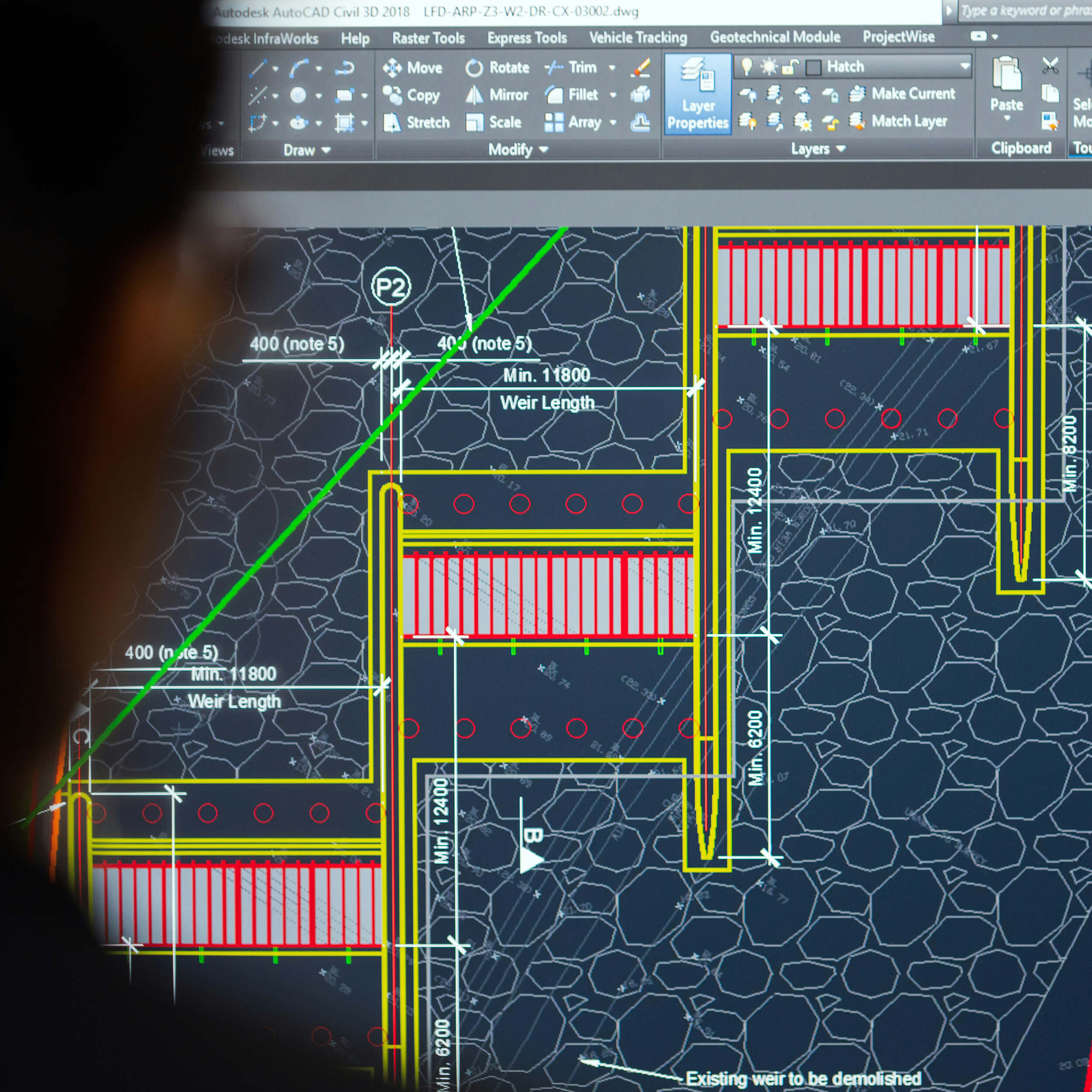Select the Line draw tool
The image size is (1092, 1092).
pyautogui.click(x=258, y=69)
